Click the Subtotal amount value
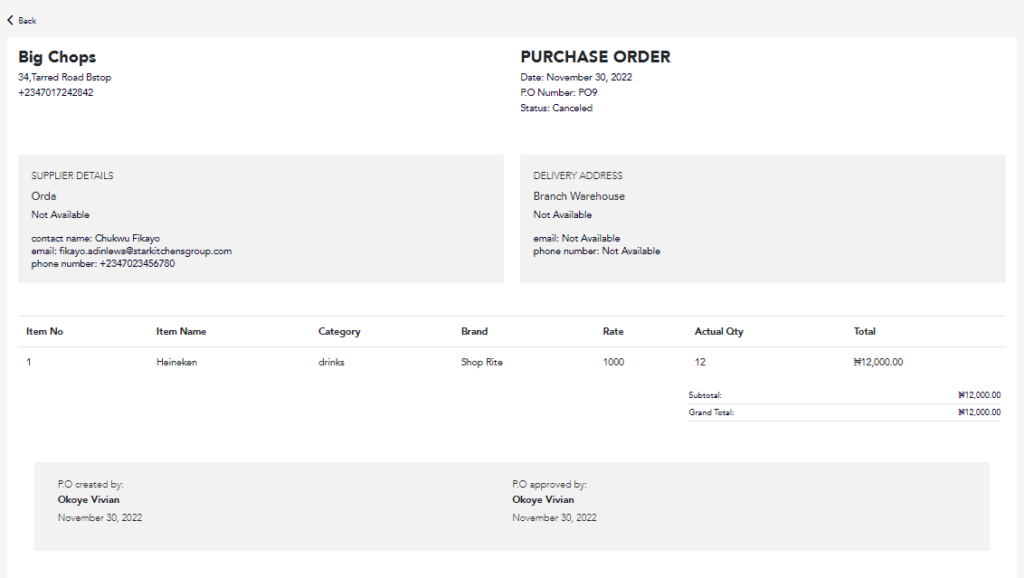1024x578 pixels. [x=979, y=395]
